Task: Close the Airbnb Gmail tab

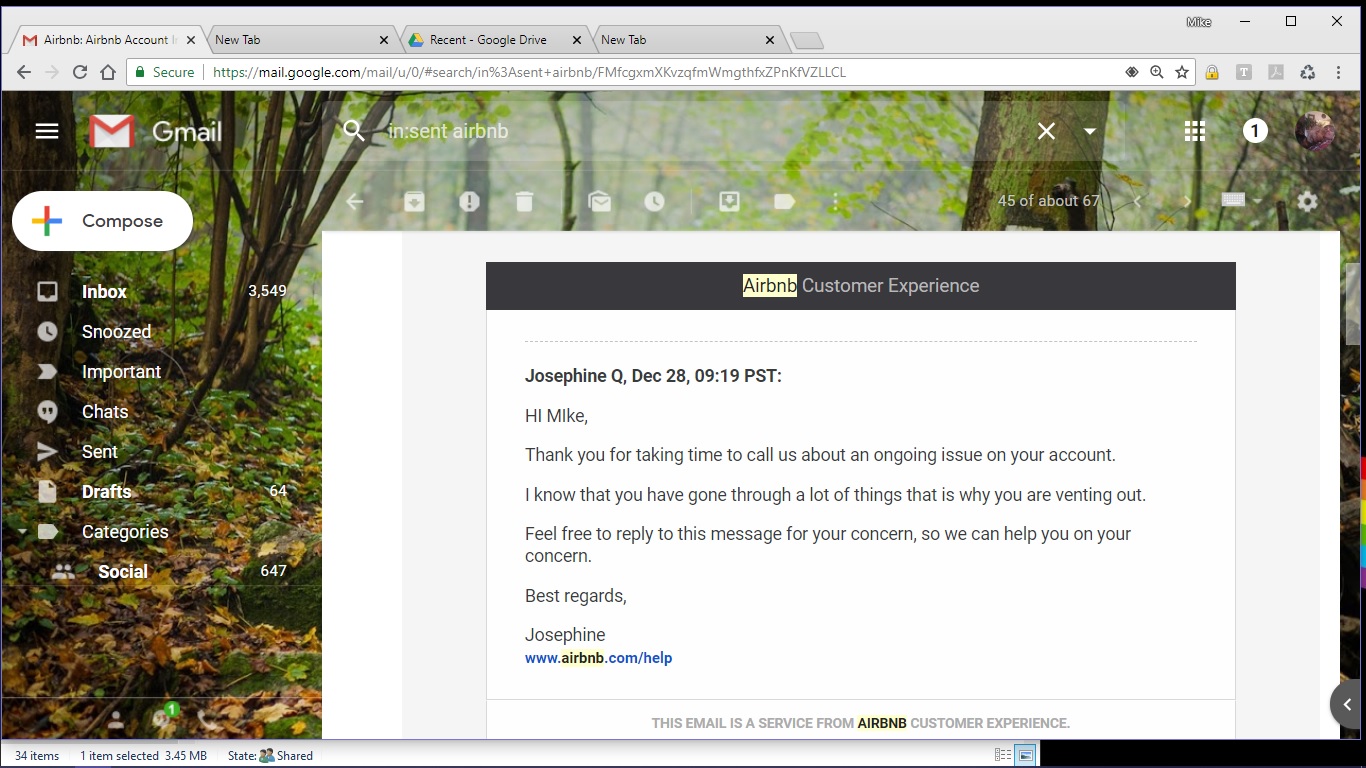Action: pyautogui.click(x=190, y=40)
